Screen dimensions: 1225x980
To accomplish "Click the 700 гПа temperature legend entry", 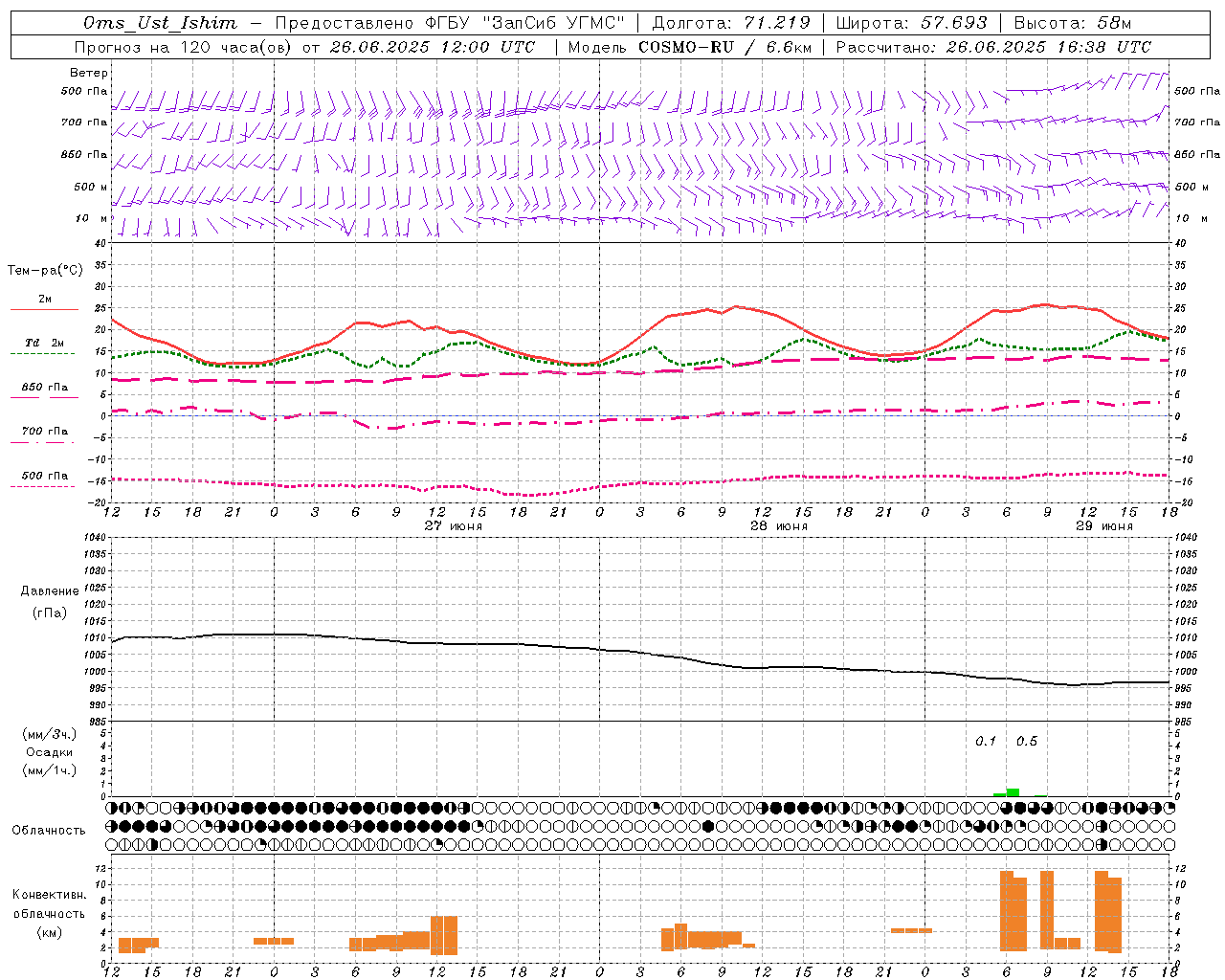I will [x=44, y=432].
